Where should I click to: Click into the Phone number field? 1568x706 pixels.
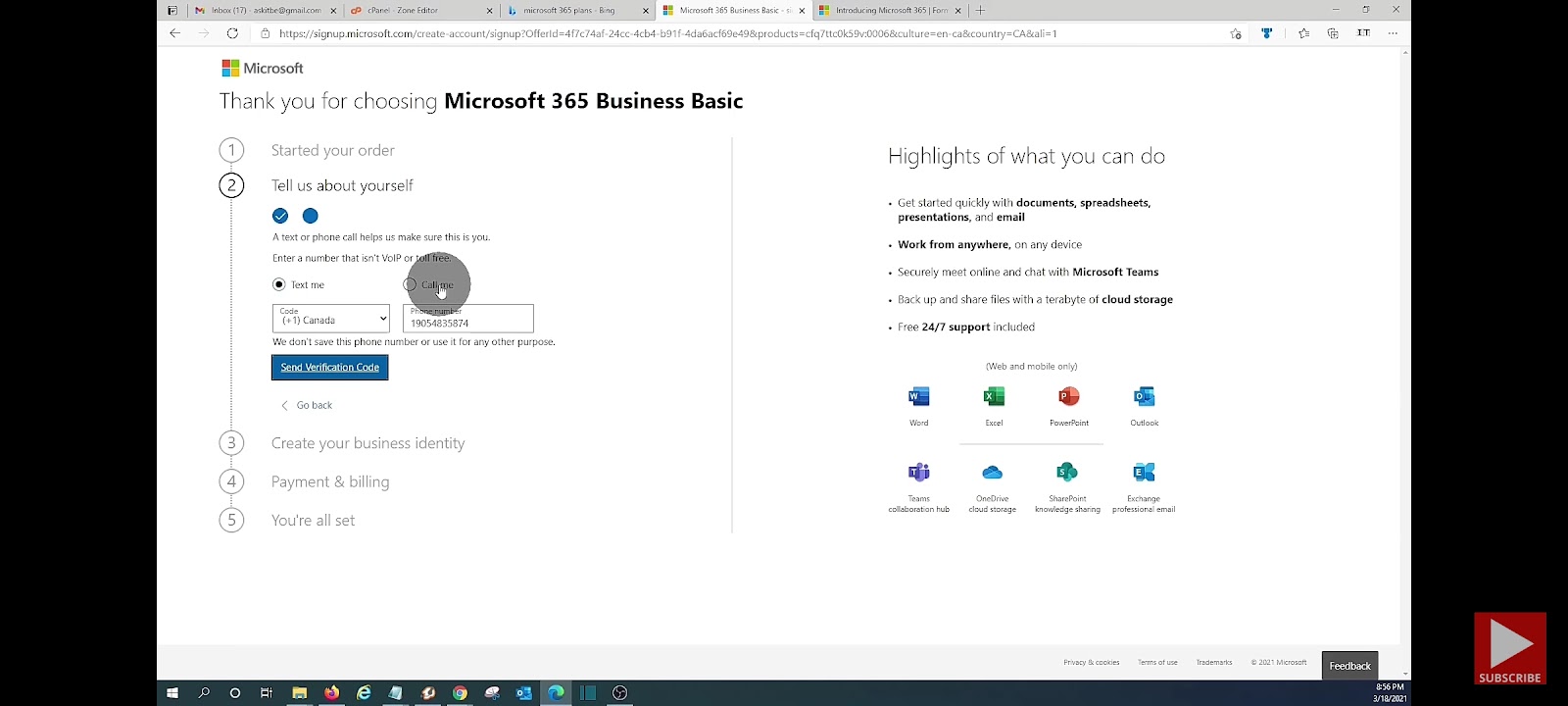468,318
